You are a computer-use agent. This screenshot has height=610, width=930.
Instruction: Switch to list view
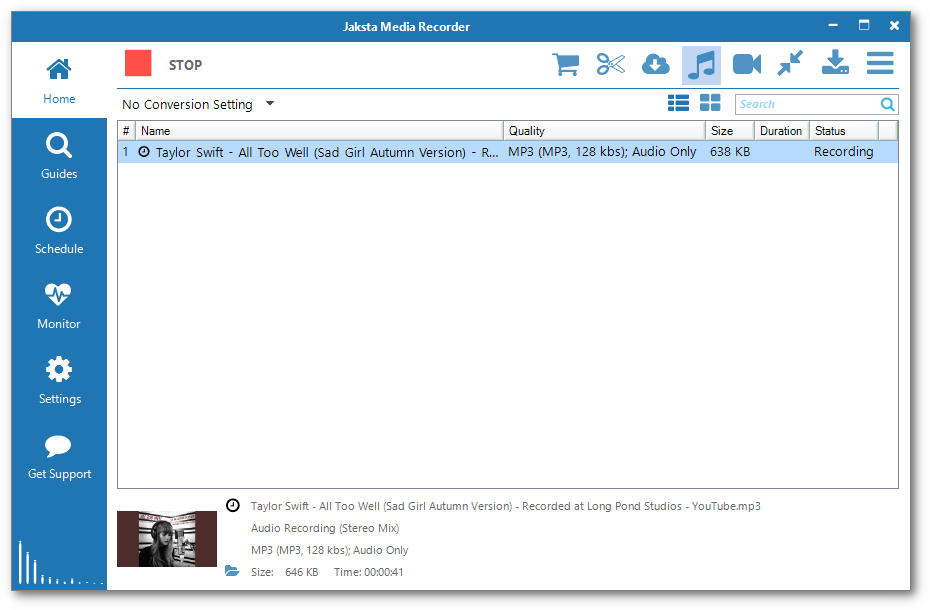[x=679, y=103]
